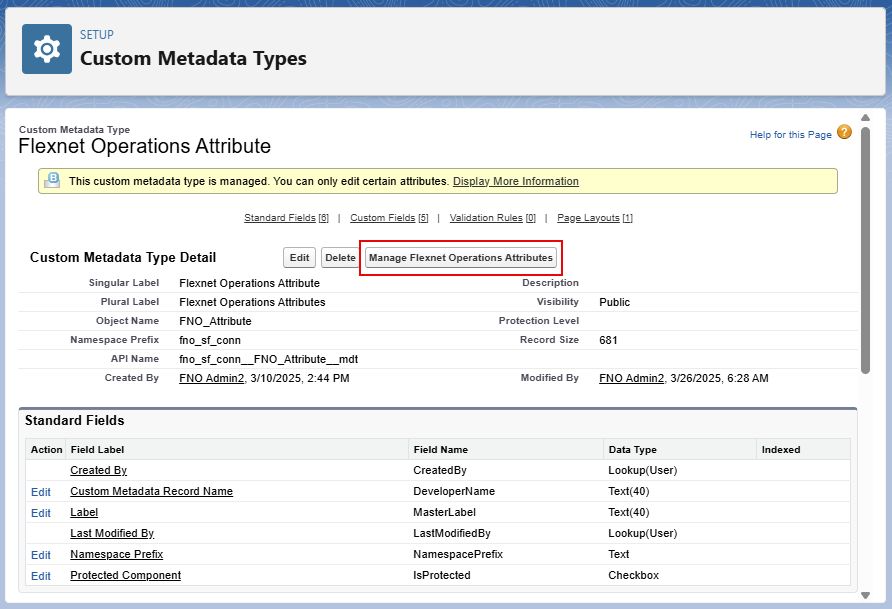This screenshot has width=892, height=609.
Task: Edit the Protected Component field row
Action: coord(41,576)
